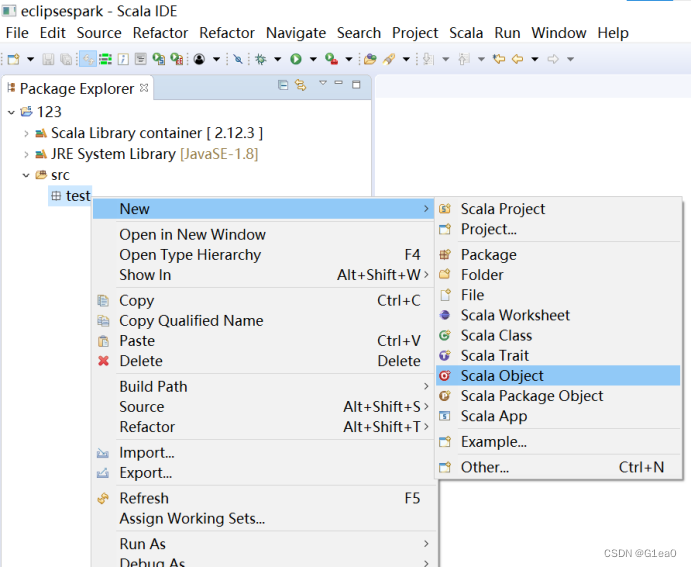Collapse the src folder node
The width and height of the screenshot is (692, 567).
tap(26, 176)
